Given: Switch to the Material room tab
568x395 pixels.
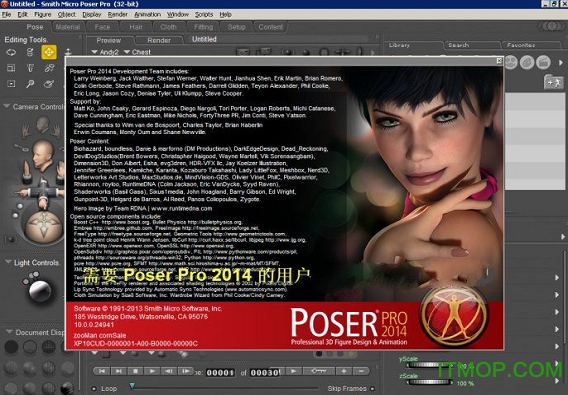Looking at the screenshot, I should (68, 27).
